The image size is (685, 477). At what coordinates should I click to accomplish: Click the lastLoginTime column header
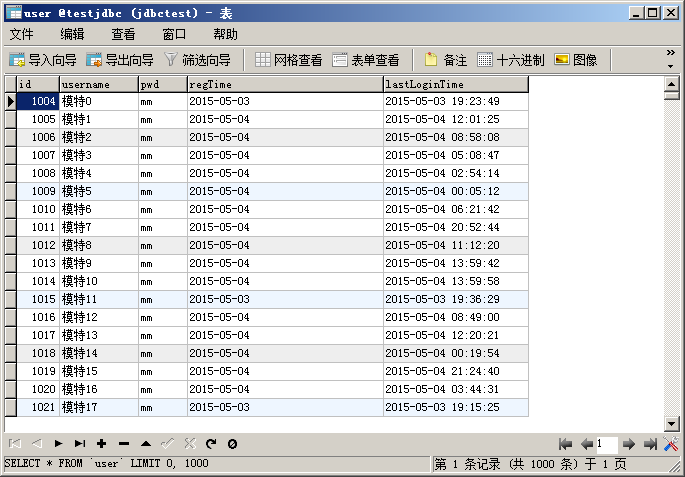(x=456, y=84)
